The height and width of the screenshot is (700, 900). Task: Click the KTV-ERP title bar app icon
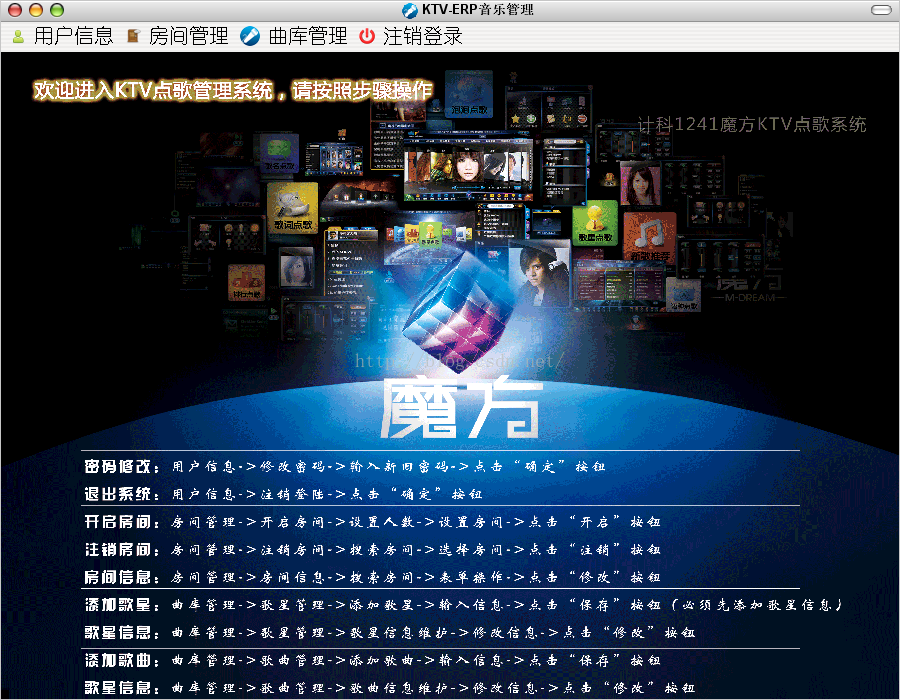(410, 10)
